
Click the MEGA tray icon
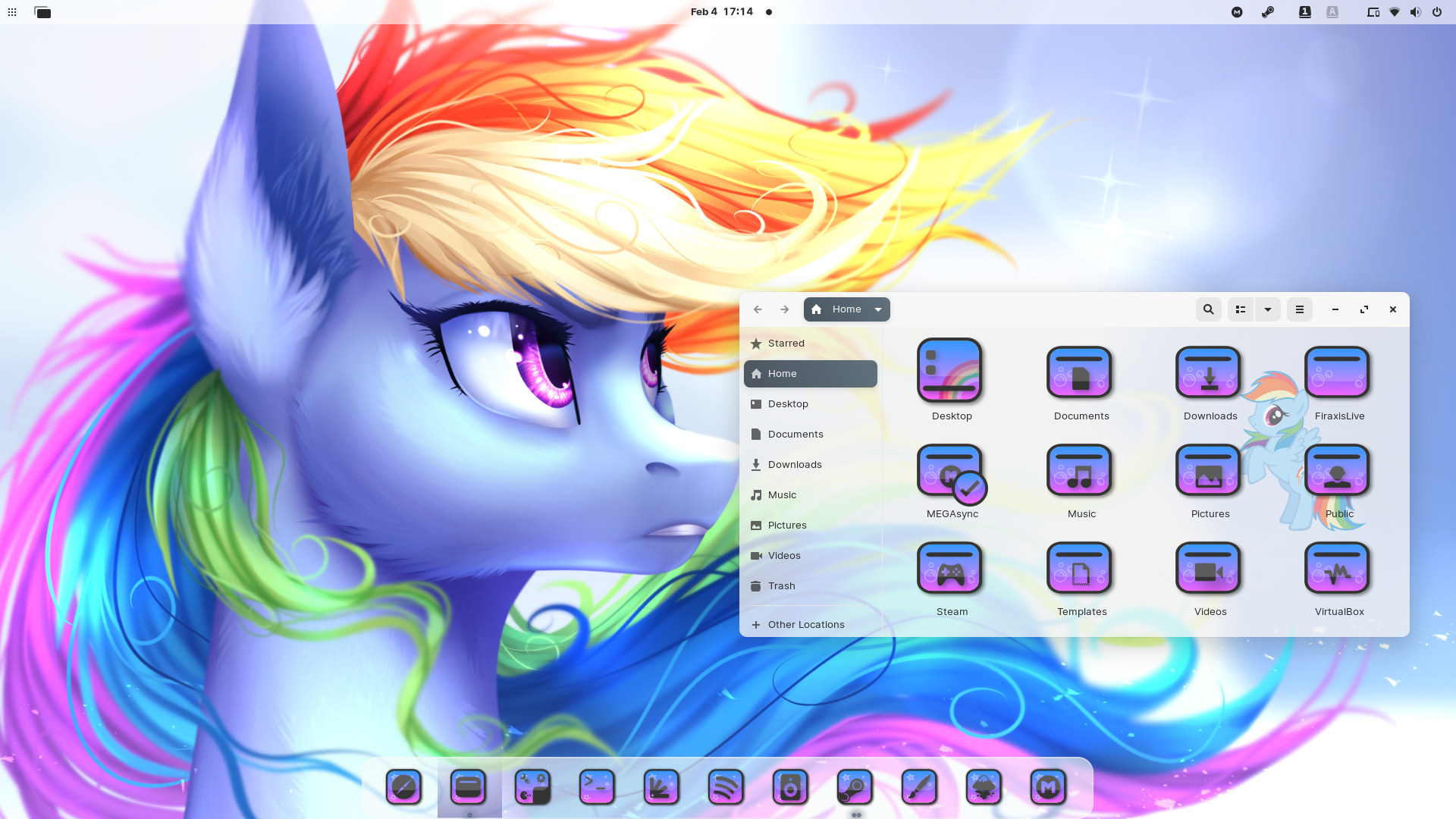[x=1237, y=12]
